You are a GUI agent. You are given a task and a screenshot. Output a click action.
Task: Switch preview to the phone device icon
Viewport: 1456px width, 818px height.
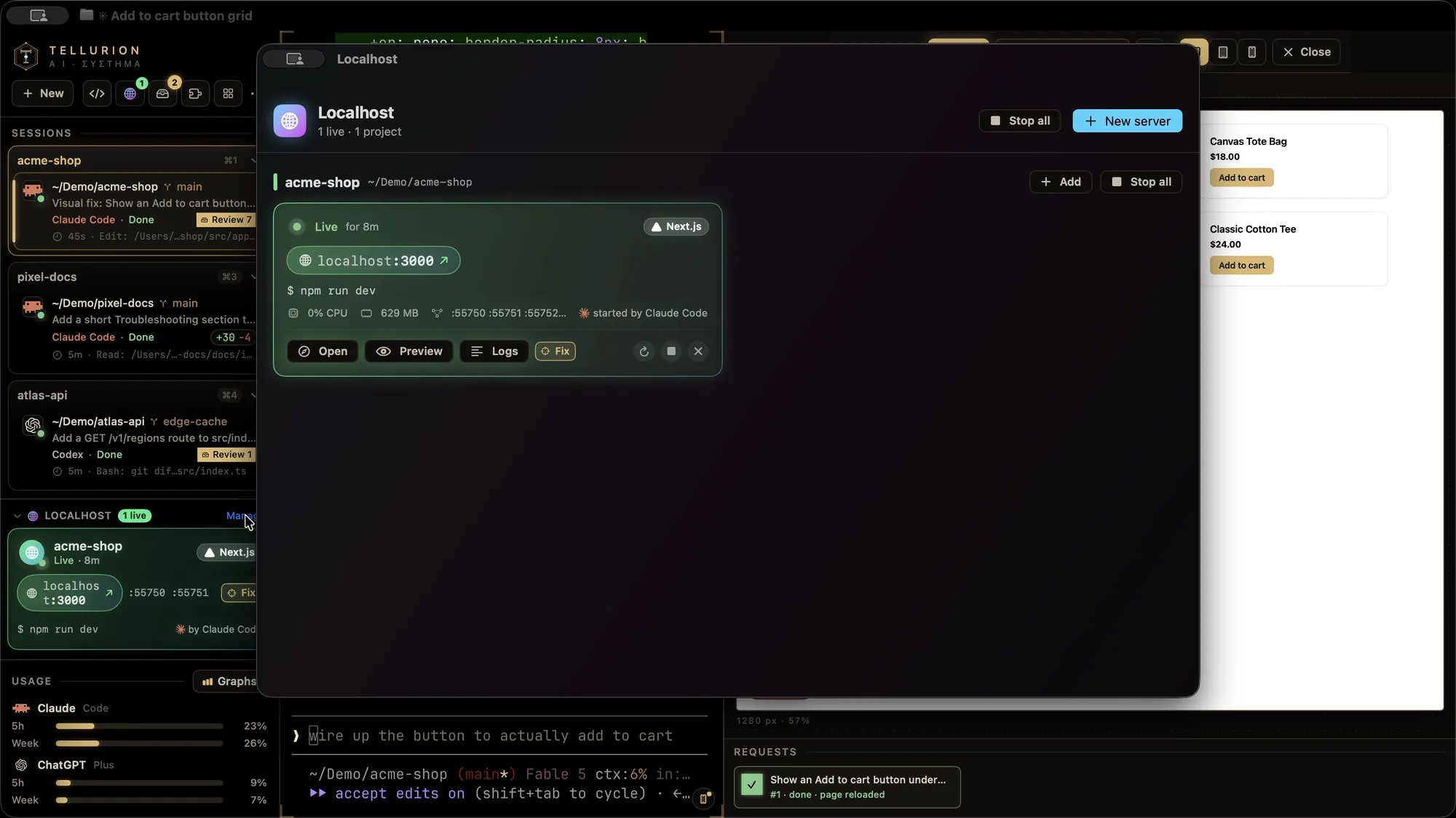[x=1251, y=52]
